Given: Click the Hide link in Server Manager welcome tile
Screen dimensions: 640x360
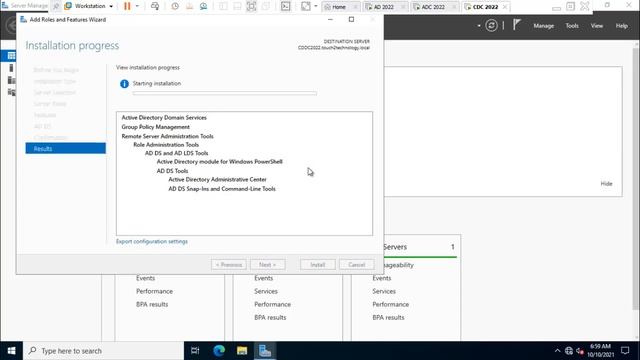Looking at the screenshot, I should 606,184.
